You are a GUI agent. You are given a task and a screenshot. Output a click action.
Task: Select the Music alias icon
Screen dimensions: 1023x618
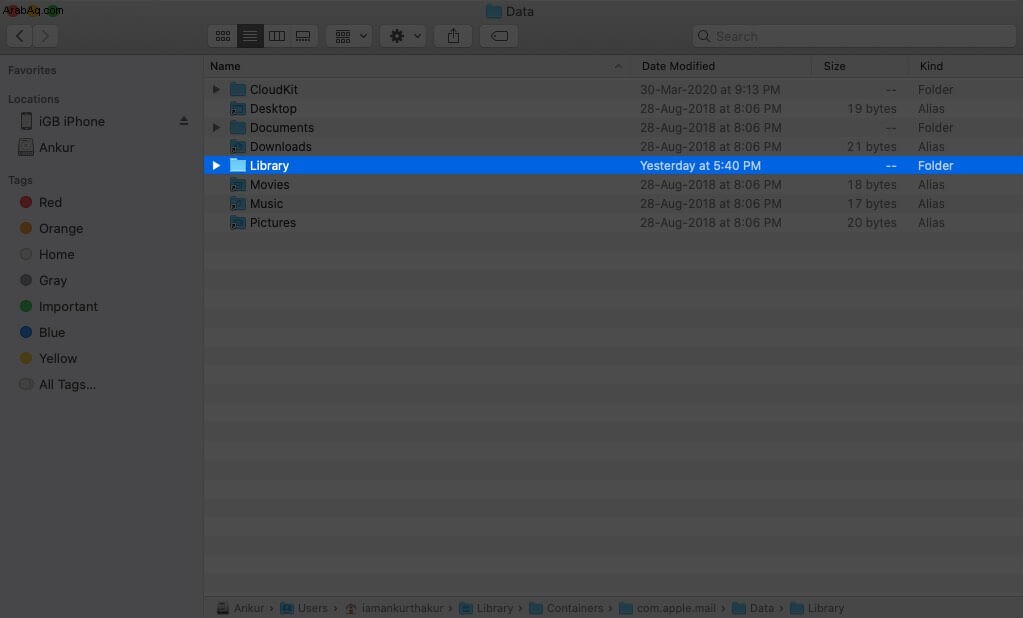[238, 204]
